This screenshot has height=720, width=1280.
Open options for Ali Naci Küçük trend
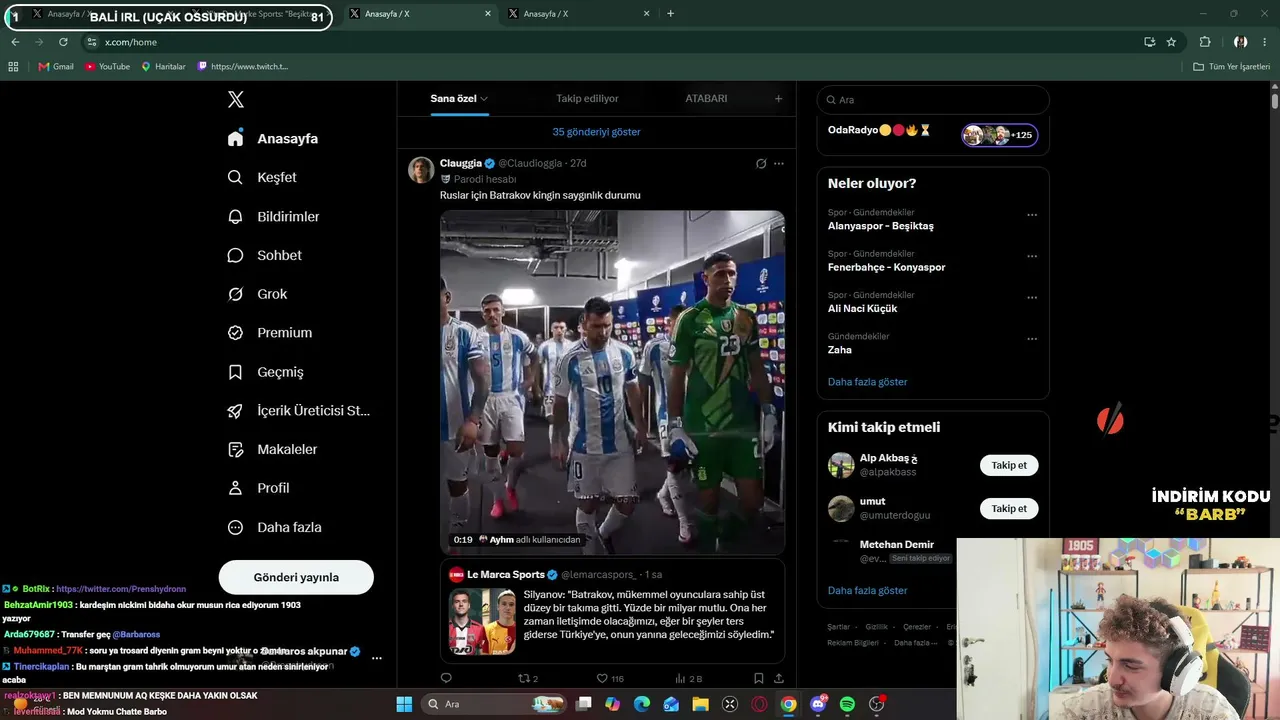pyautogui.click(x=1032, y=298)
